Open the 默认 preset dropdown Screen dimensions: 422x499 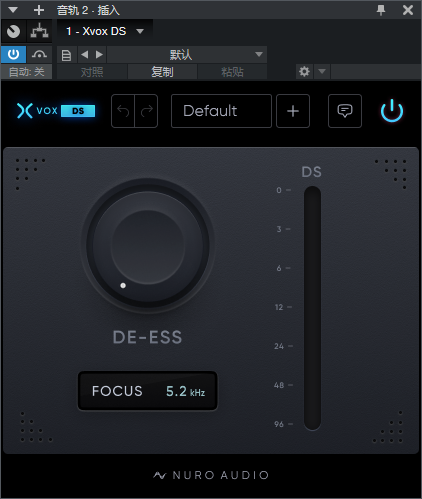[x=187, y=55]
